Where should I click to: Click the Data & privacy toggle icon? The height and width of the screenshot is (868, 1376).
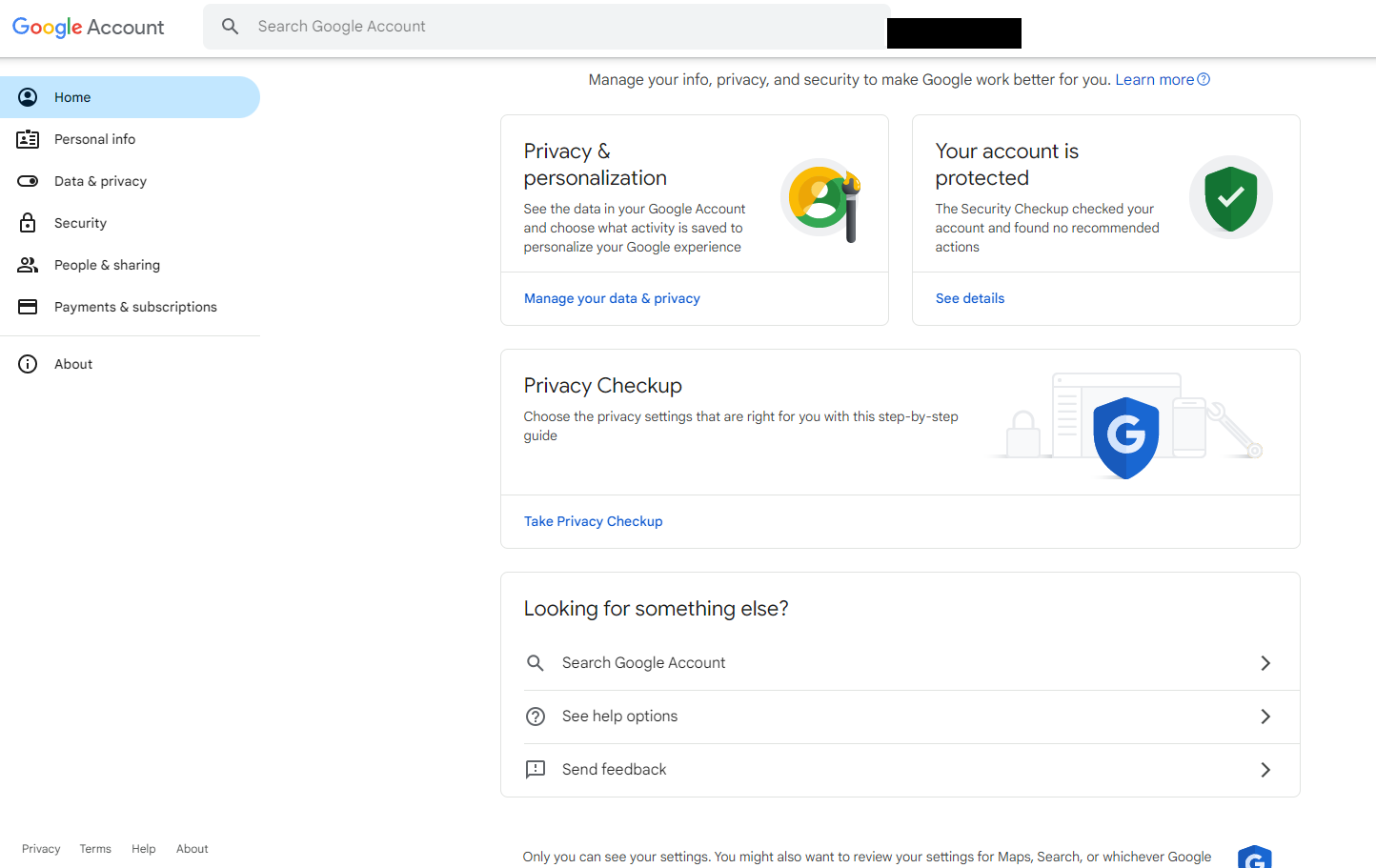(28, 181)
